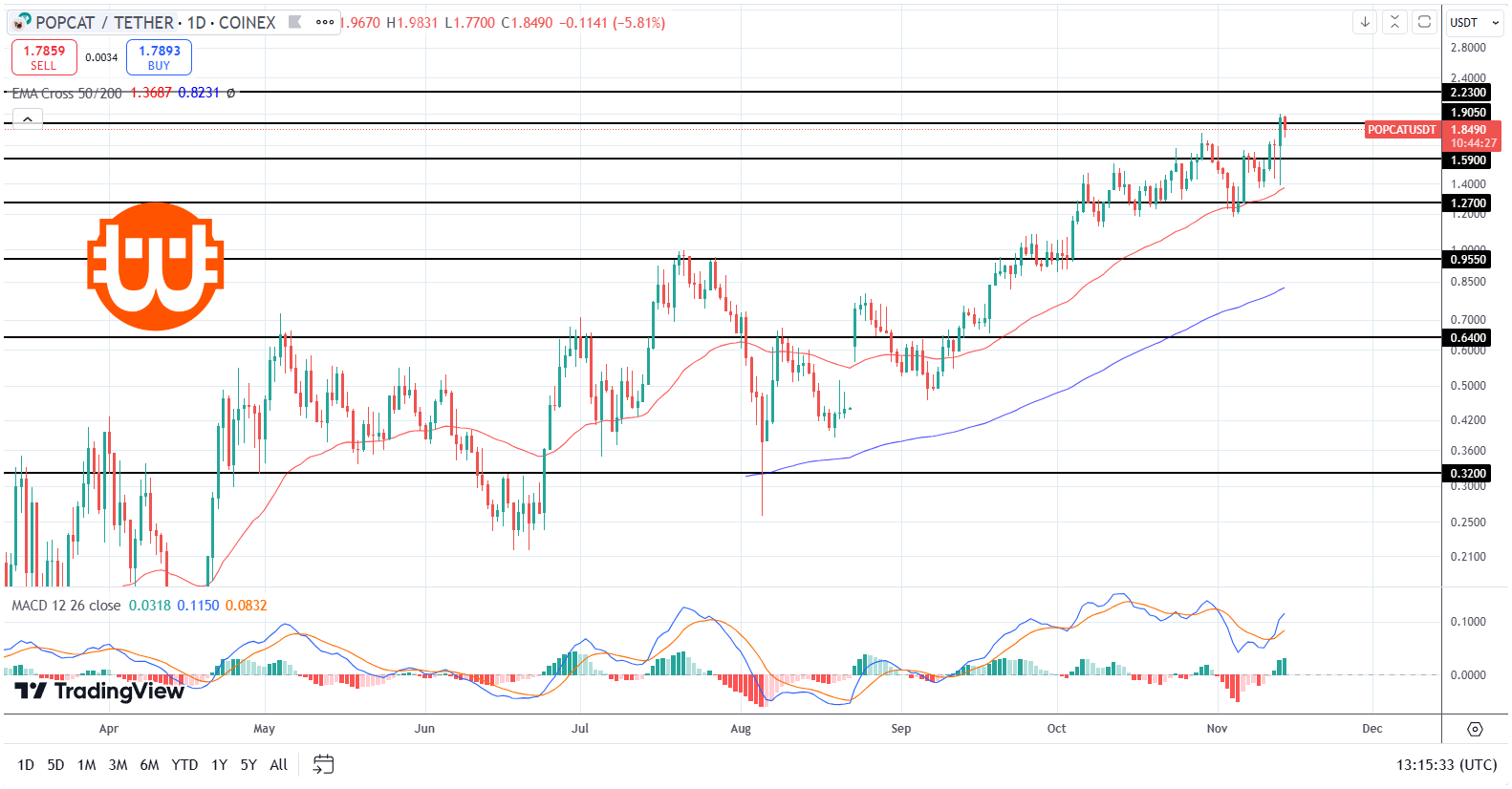1512x789 pixels.
Task: Select the 6M time range
Action: (149, 764)
